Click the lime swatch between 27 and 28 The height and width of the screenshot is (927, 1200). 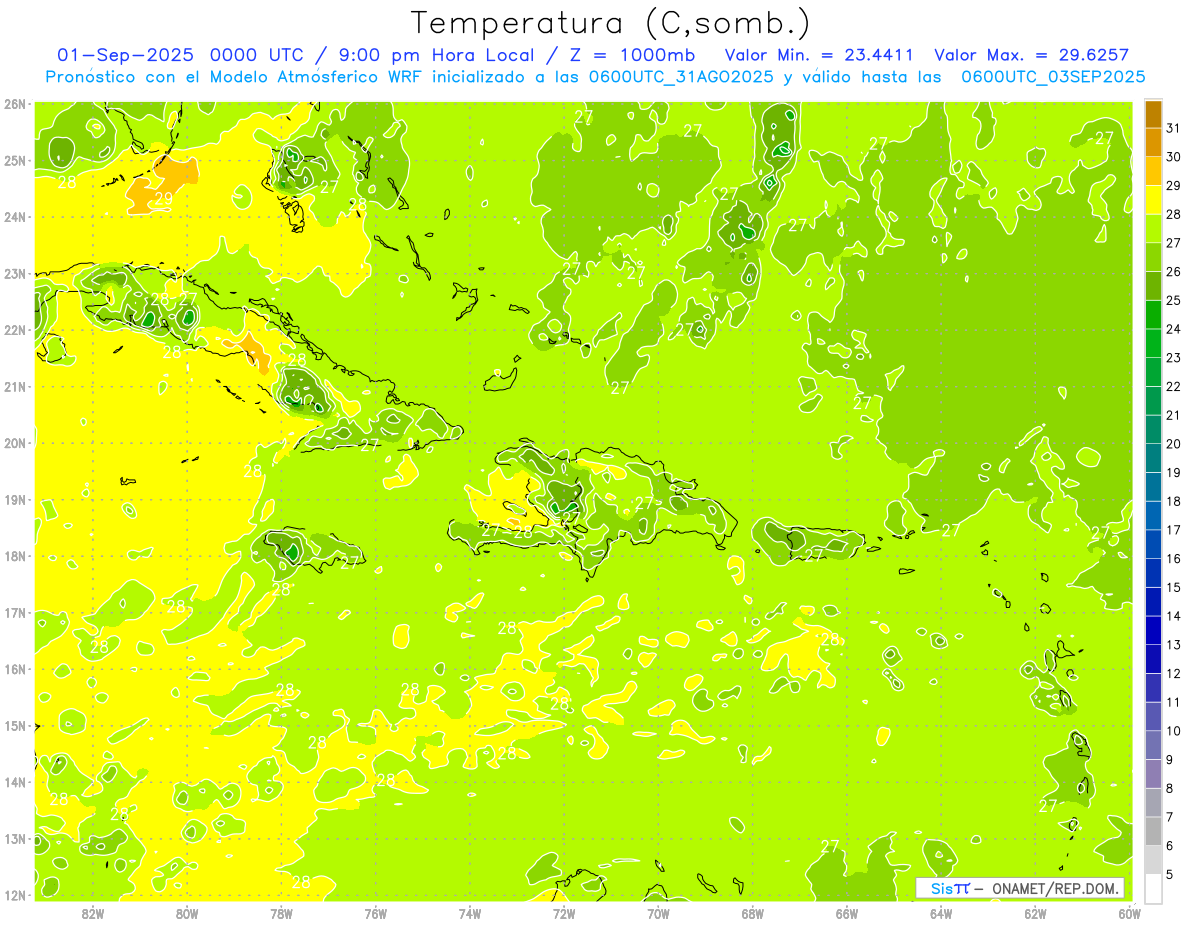(1153, 229)
